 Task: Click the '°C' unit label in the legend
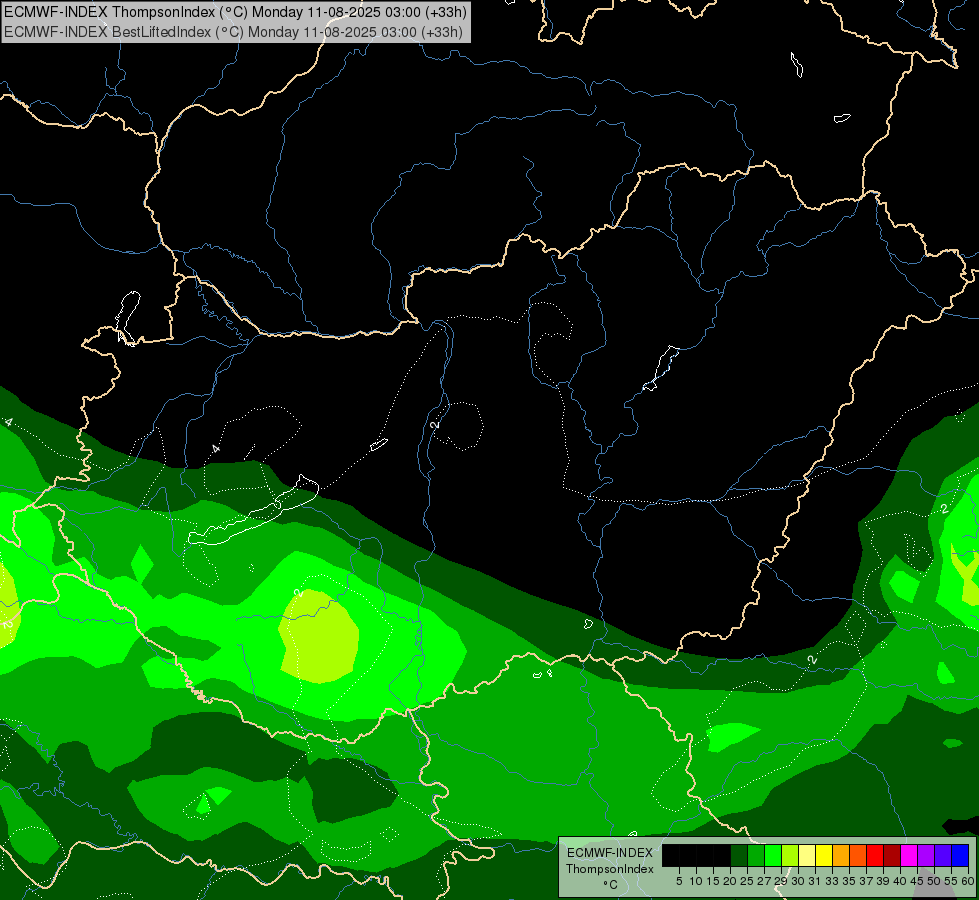[610, 885]
